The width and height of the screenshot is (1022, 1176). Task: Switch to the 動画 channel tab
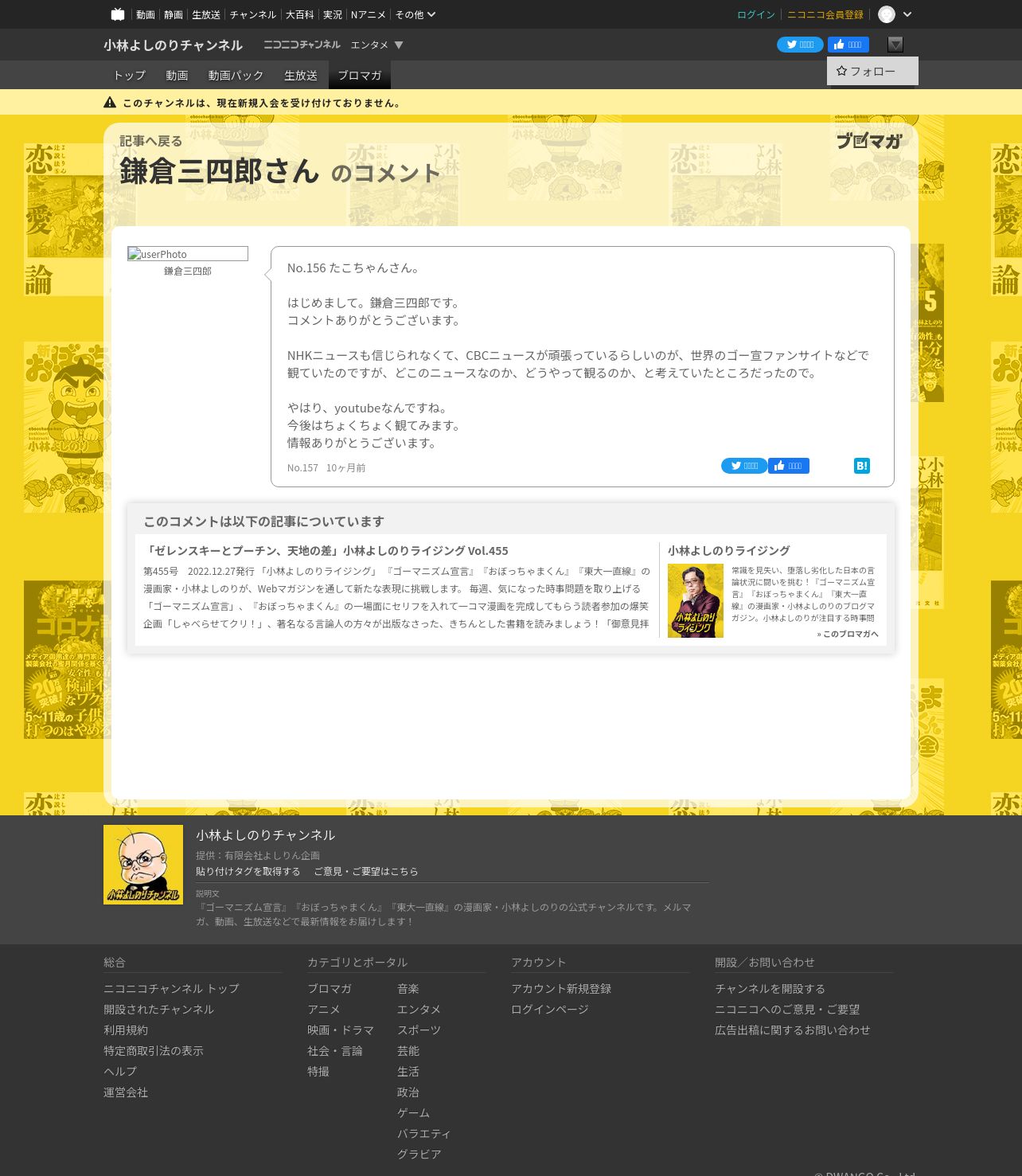tap(177, 75)
